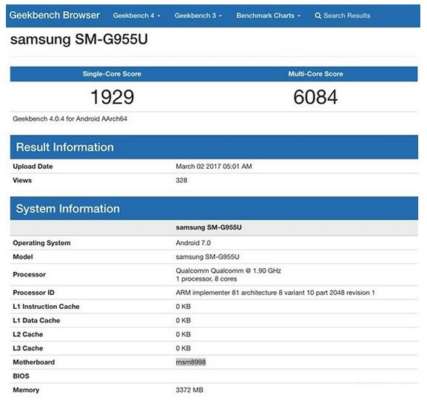Expand the Geekbench 3 dropdown menu
The height and width of the screenshot is (400, 427).
(198, 15)
